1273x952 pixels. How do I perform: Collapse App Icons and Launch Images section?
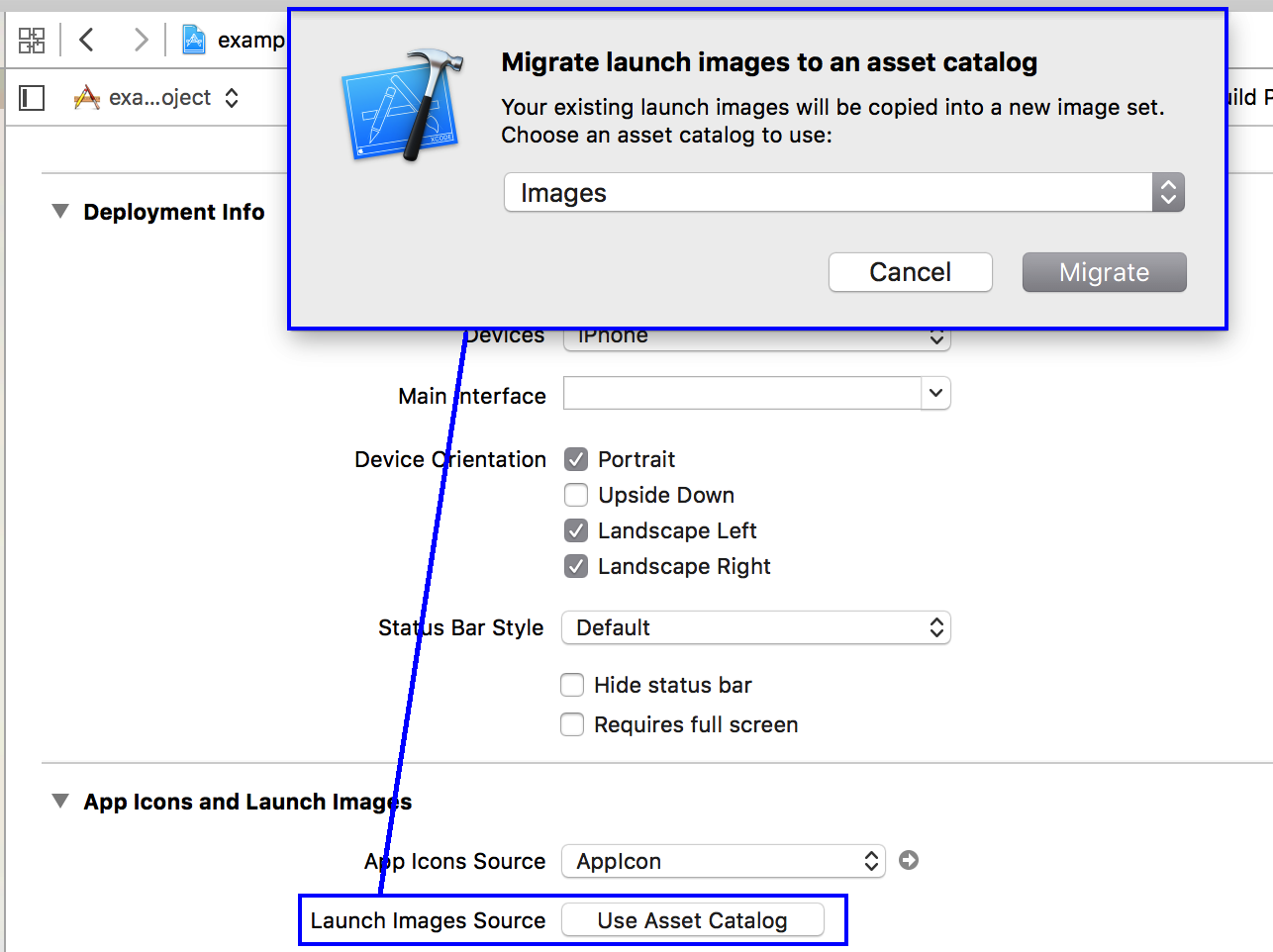tap(60, 802)
